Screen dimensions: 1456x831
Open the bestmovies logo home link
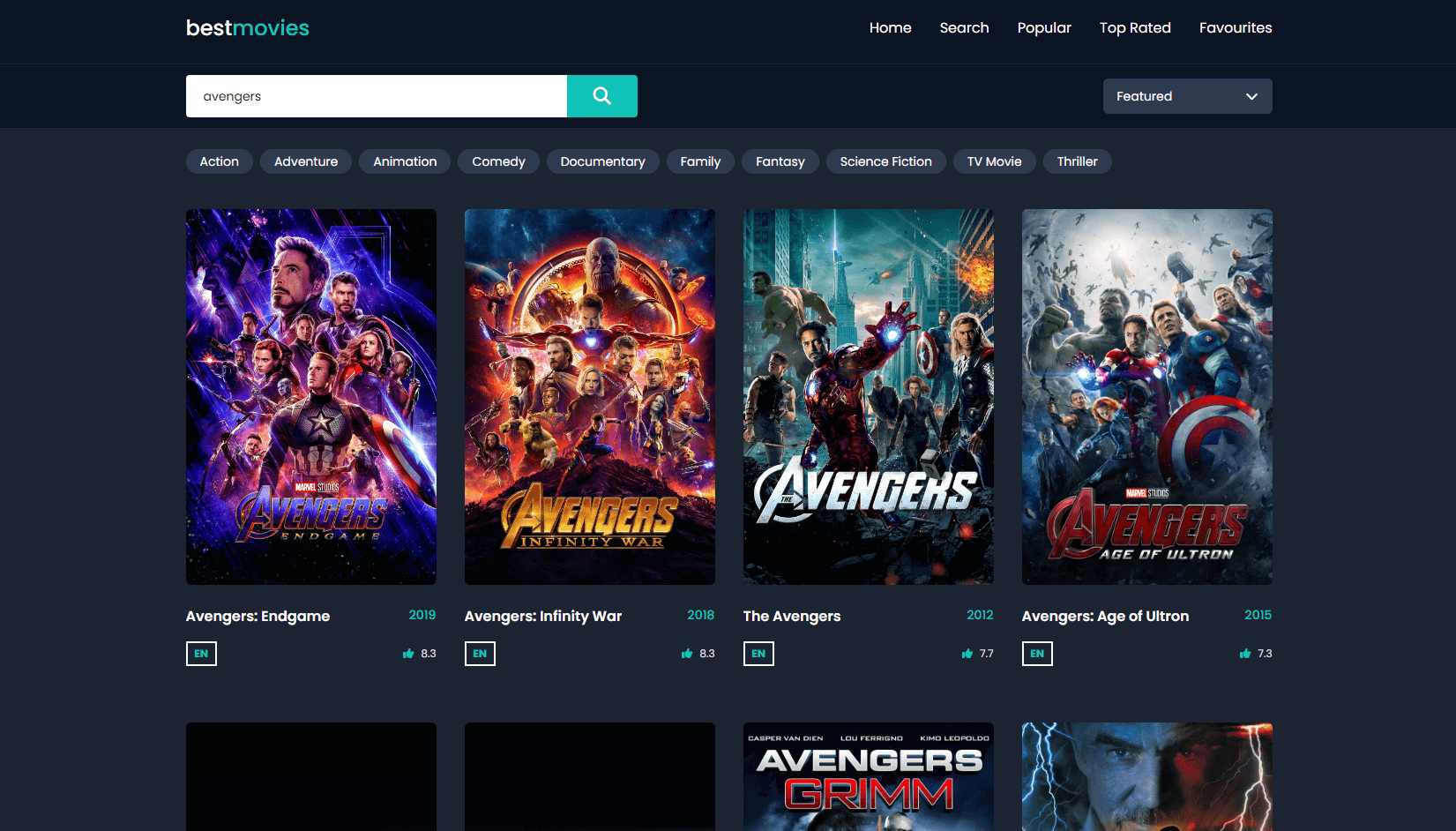pyautogui.click(x=248, y=28)
